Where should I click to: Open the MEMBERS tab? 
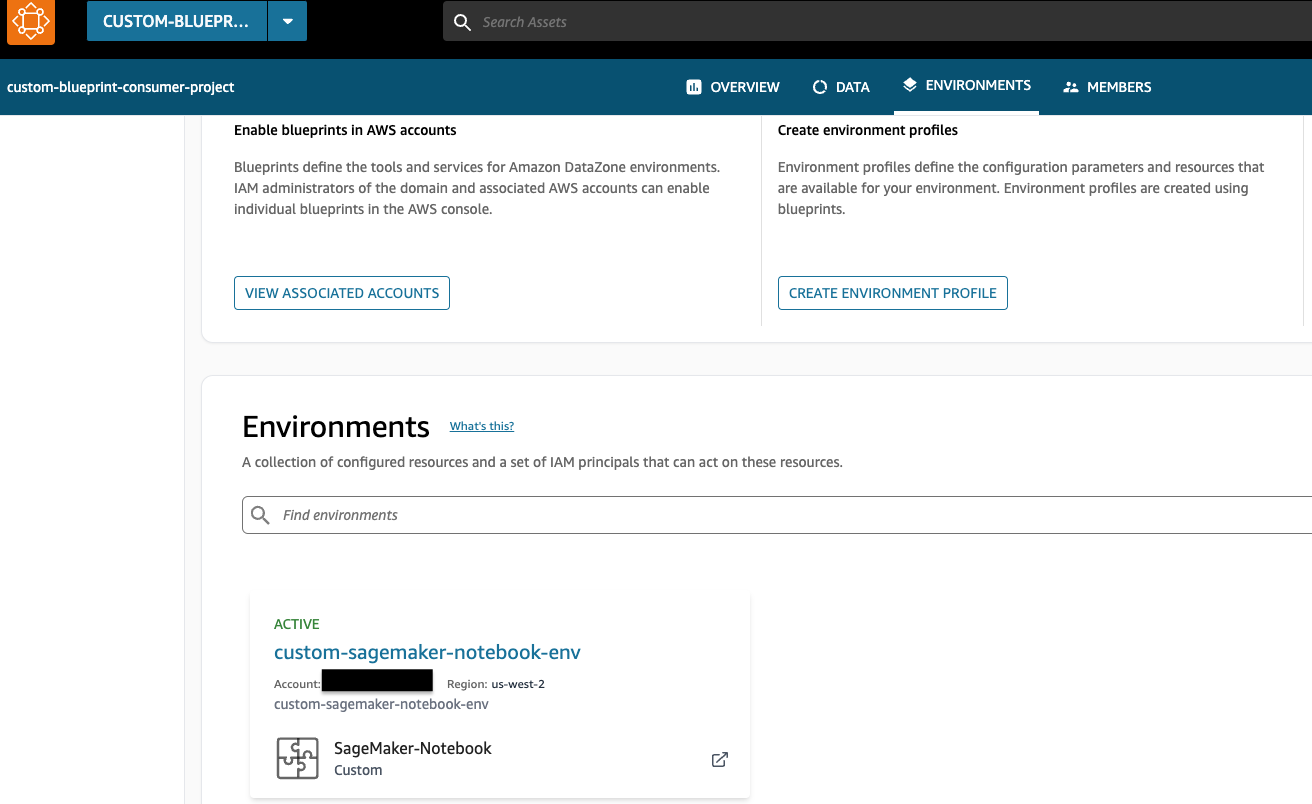coord(1119,86)
